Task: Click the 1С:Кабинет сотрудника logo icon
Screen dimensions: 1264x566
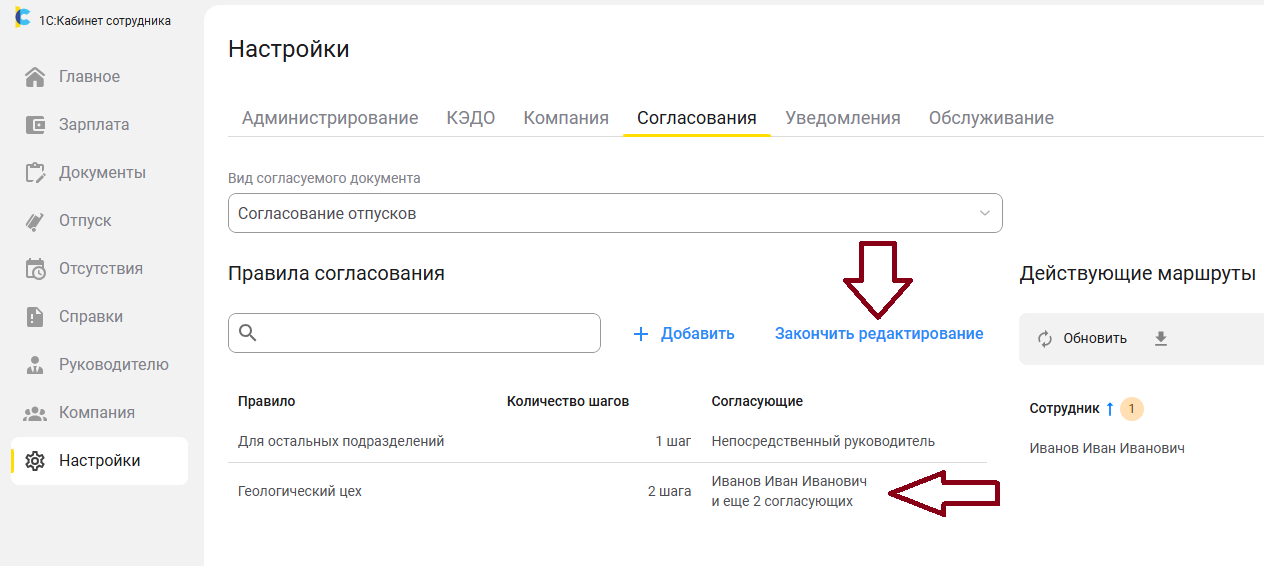Action: point(22,18)
